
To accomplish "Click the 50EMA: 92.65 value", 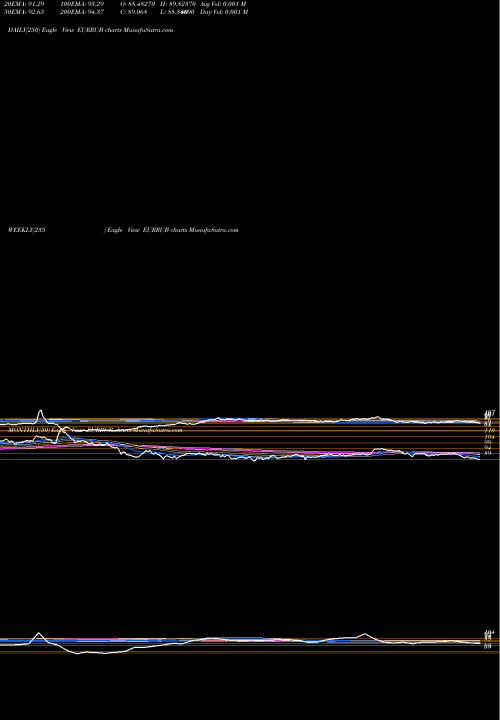I will pos(23,12).
